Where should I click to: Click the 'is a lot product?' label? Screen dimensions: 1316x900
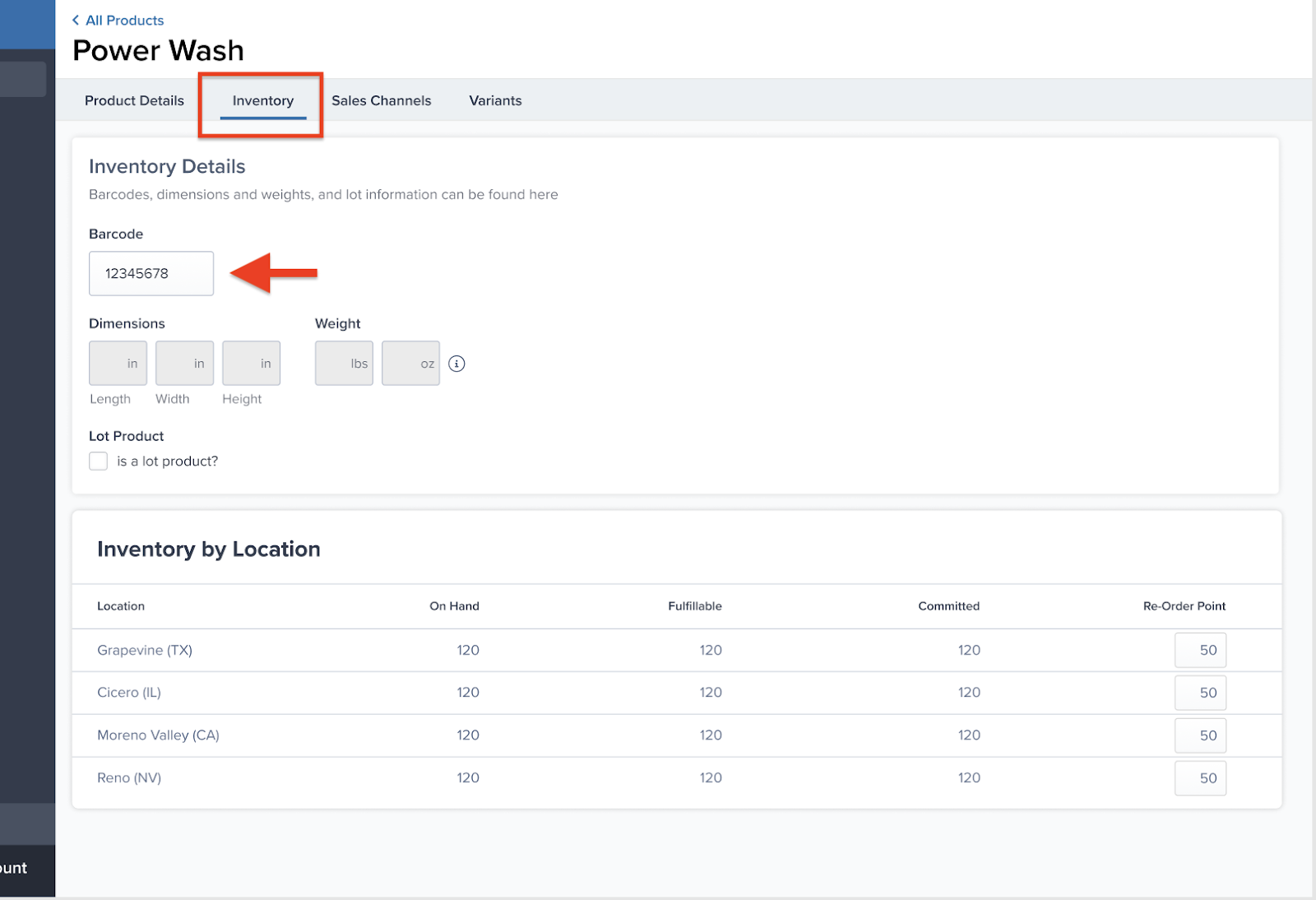point(168,462)
